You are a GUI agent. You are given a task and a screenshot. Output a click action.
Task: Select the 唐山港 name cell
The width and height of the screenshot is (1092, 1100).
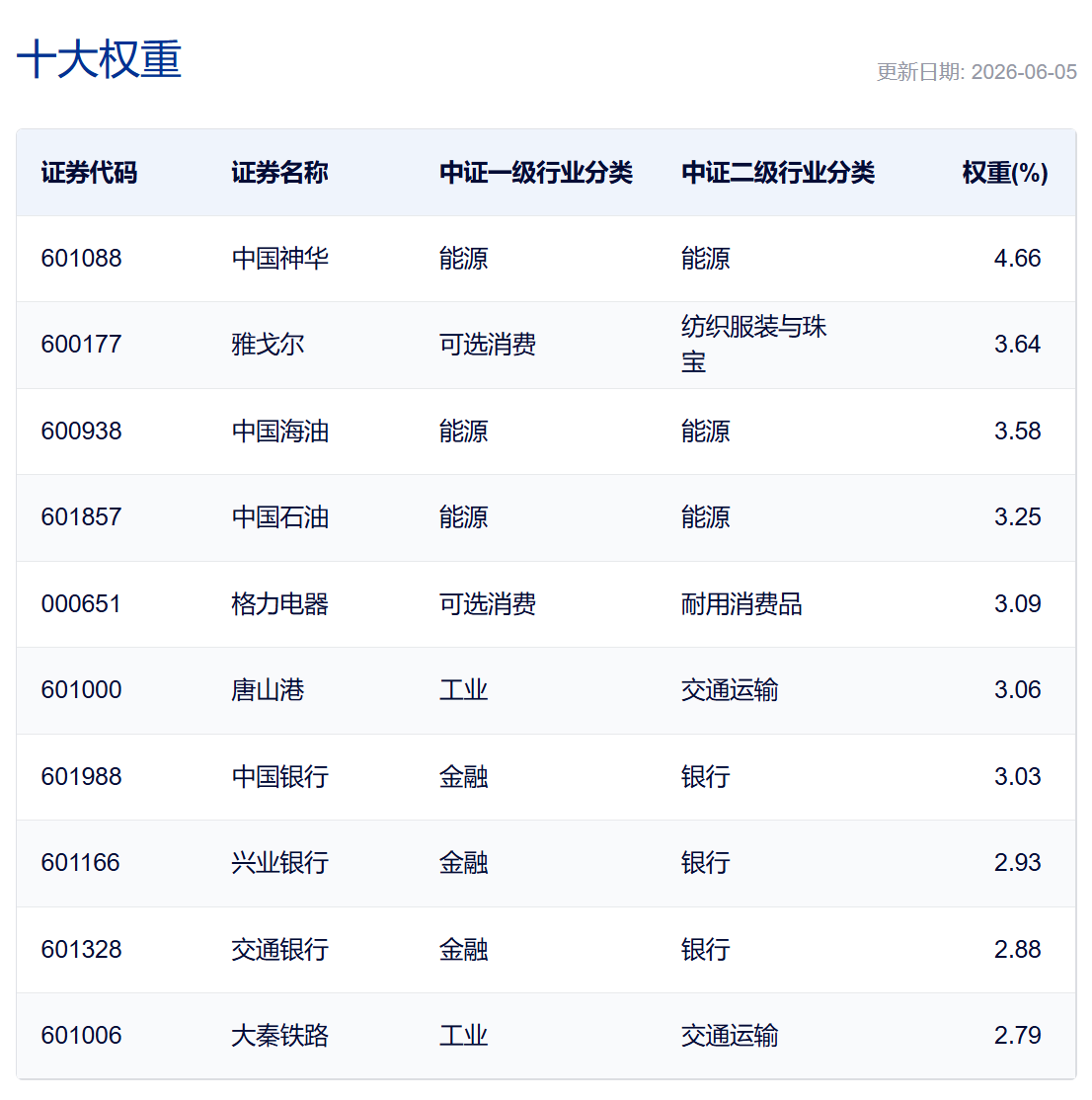(268, 689)
